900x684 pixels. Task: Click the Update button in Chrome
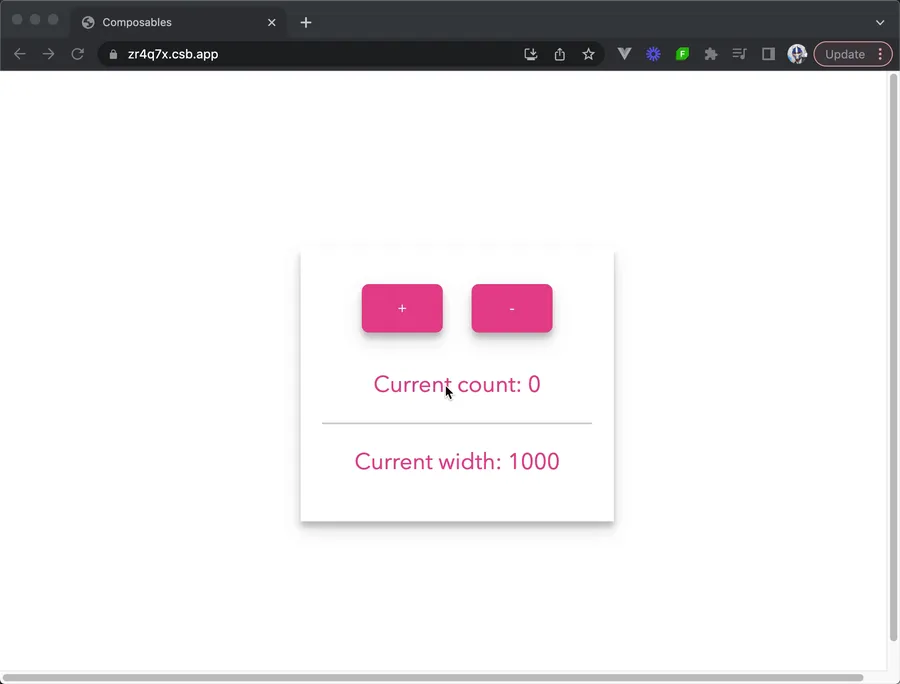[844, 54]
